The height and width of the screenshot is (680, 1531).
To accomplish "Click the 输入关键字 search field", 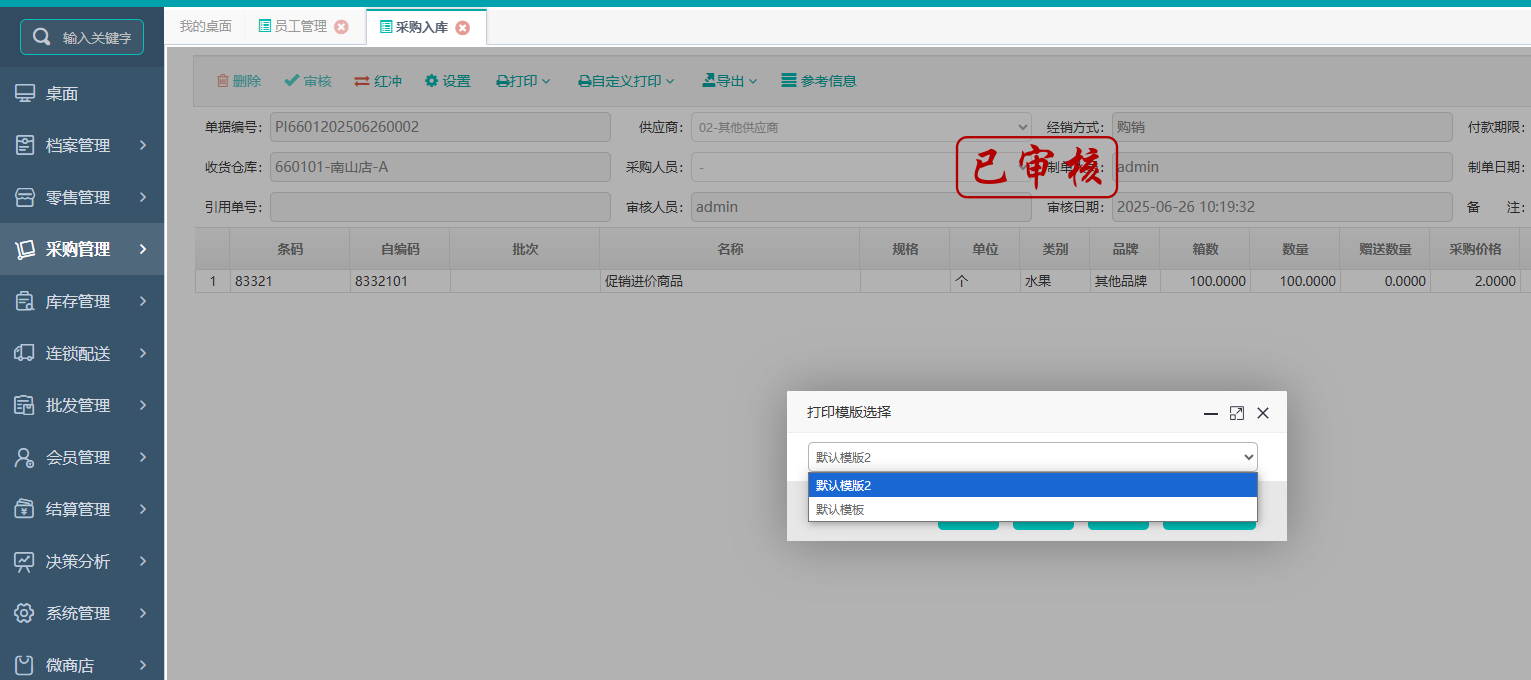I will point(82,37).
